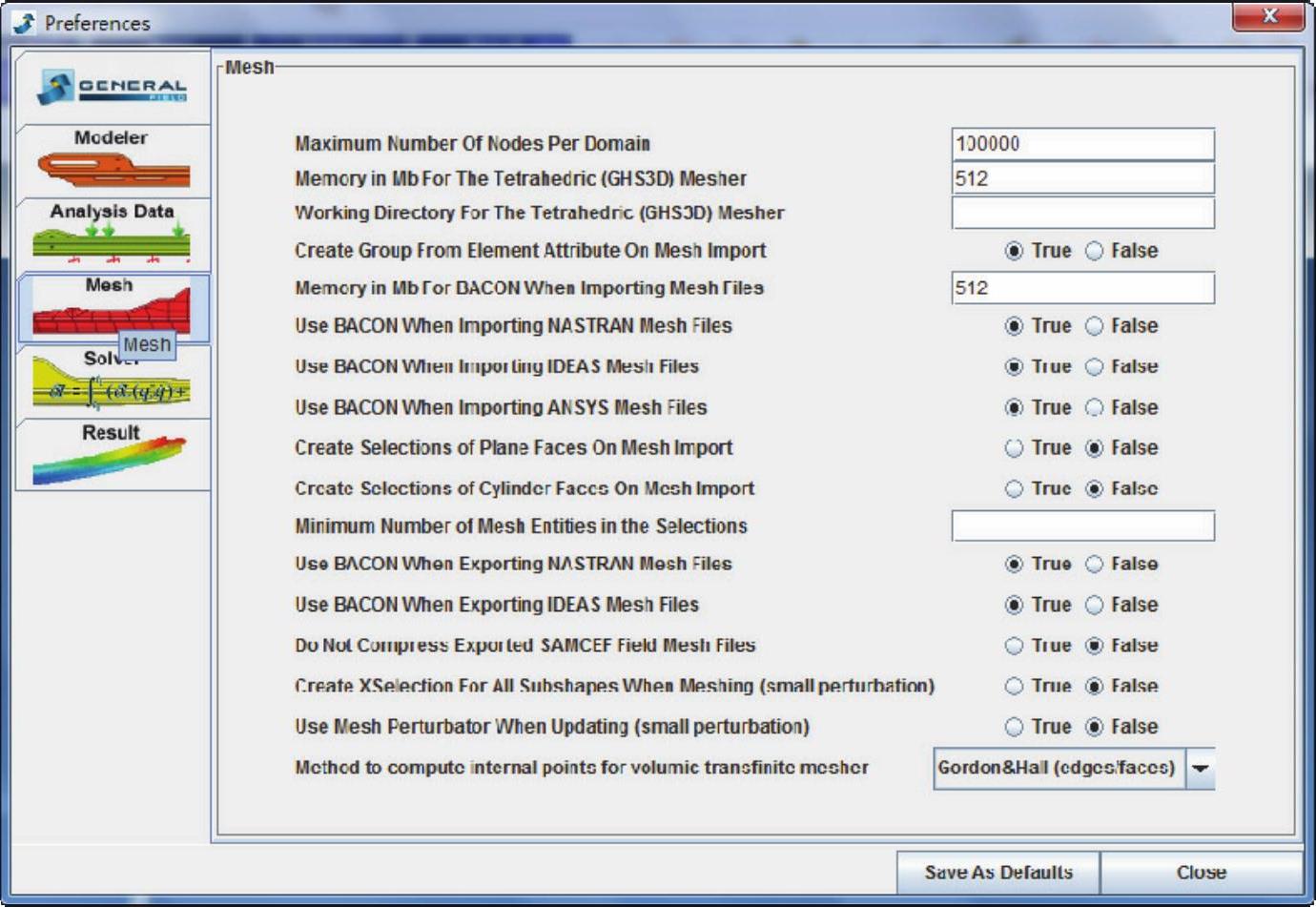Select False for Use BACON When Exporting IDEAS

(1095, 606)
